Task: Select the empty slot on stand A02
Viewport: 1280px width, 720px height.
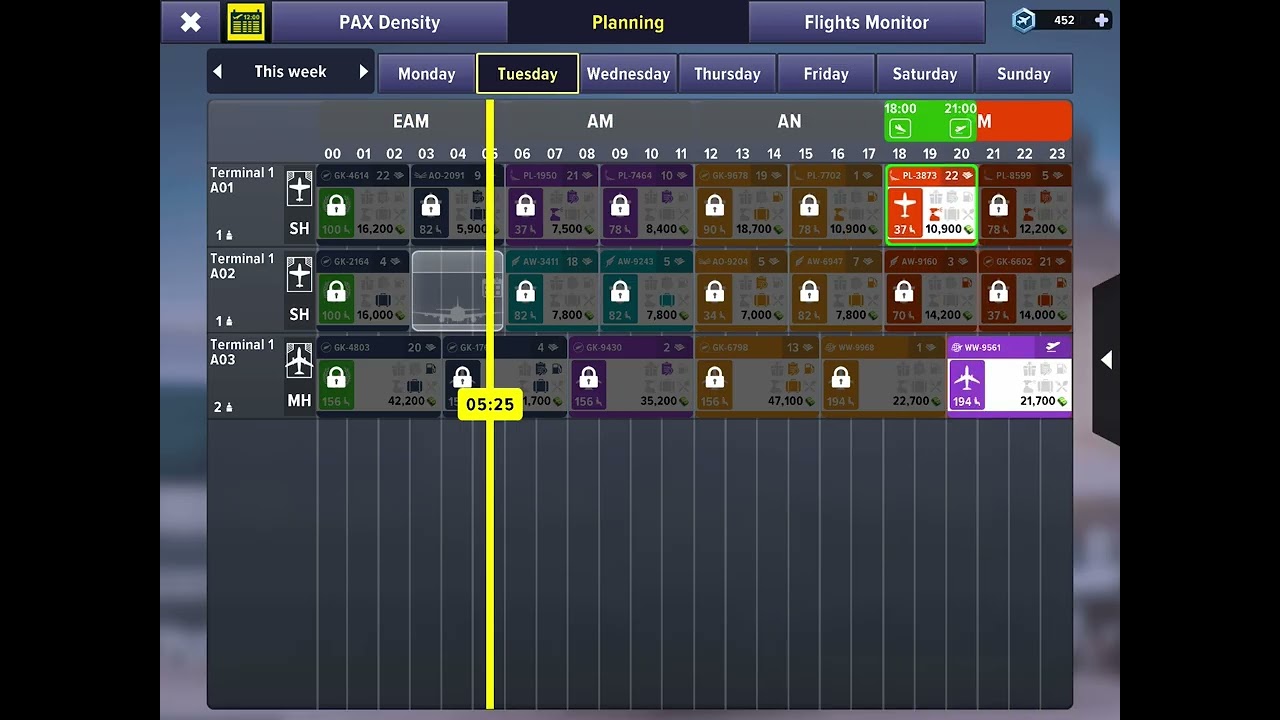Action: pos(457,290)
